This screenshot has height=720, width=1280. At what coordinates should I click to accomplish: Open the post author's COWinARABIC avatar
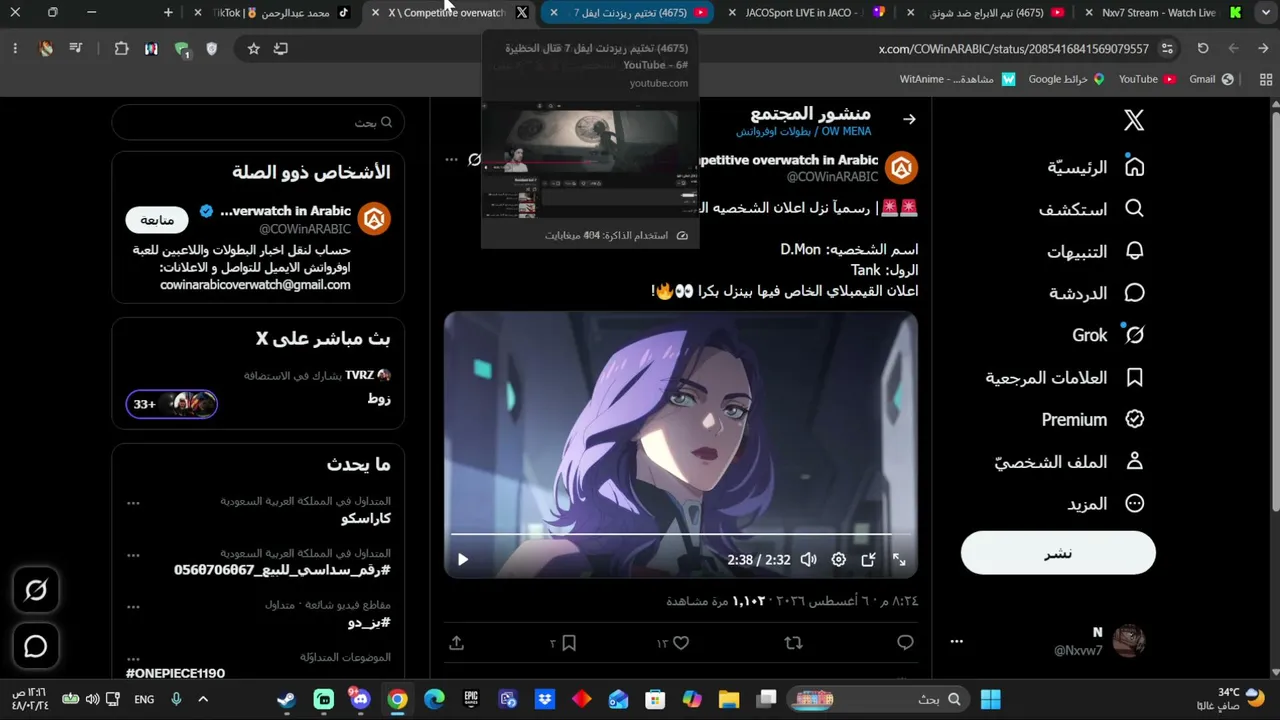(x=902, y=168)
